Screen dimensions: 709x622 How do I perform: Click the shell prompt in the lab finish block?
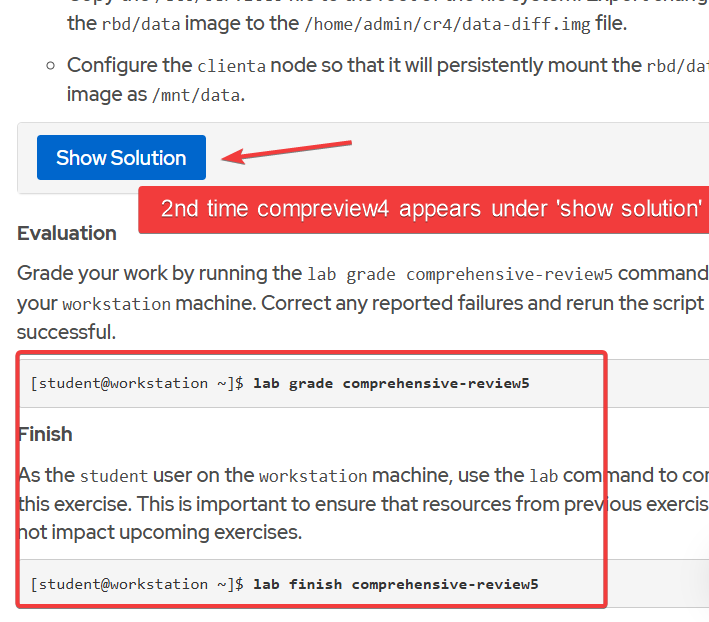137,584
